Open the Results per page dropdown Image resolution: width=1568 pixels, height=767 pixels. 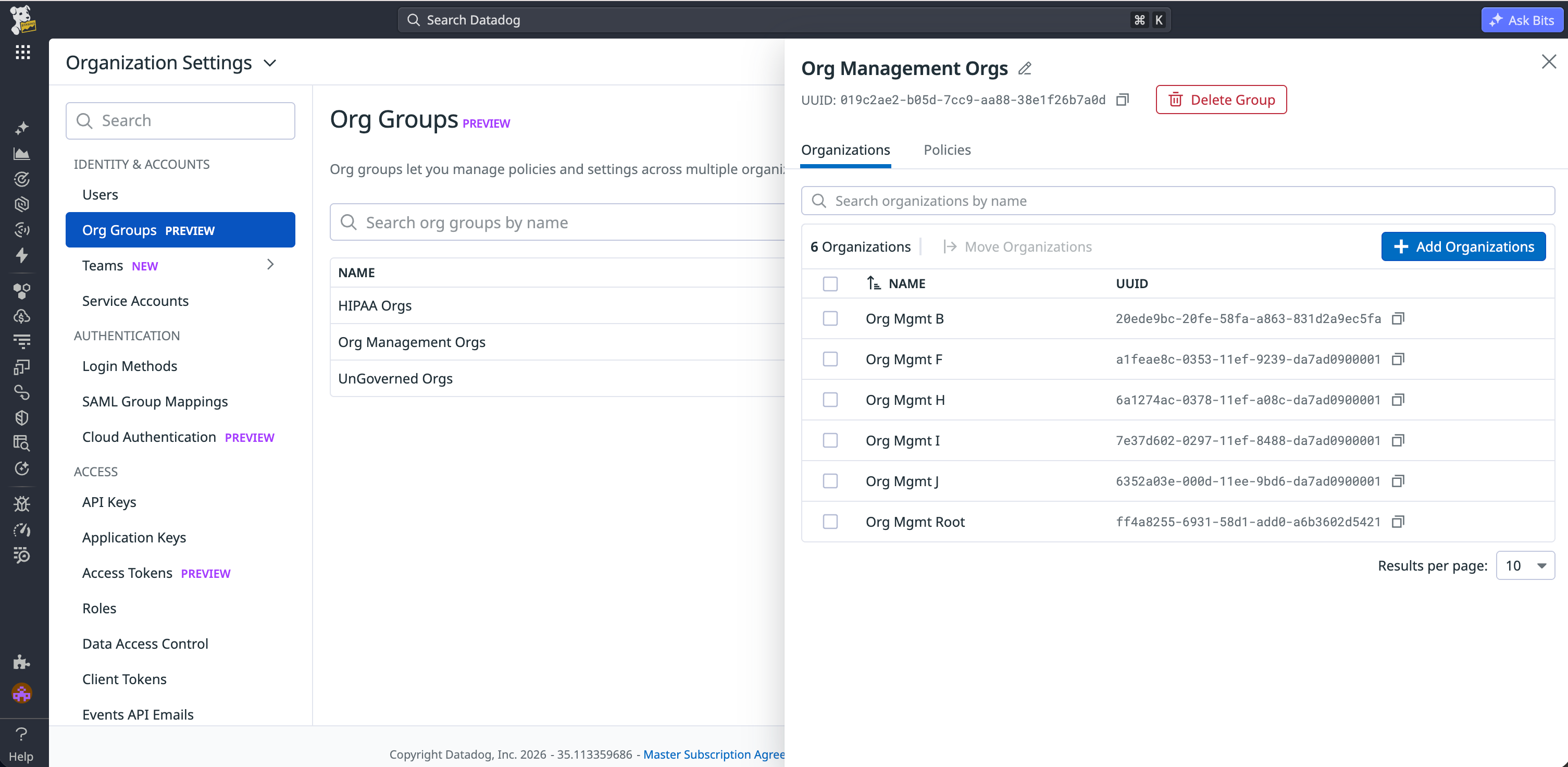point(1525,565)
